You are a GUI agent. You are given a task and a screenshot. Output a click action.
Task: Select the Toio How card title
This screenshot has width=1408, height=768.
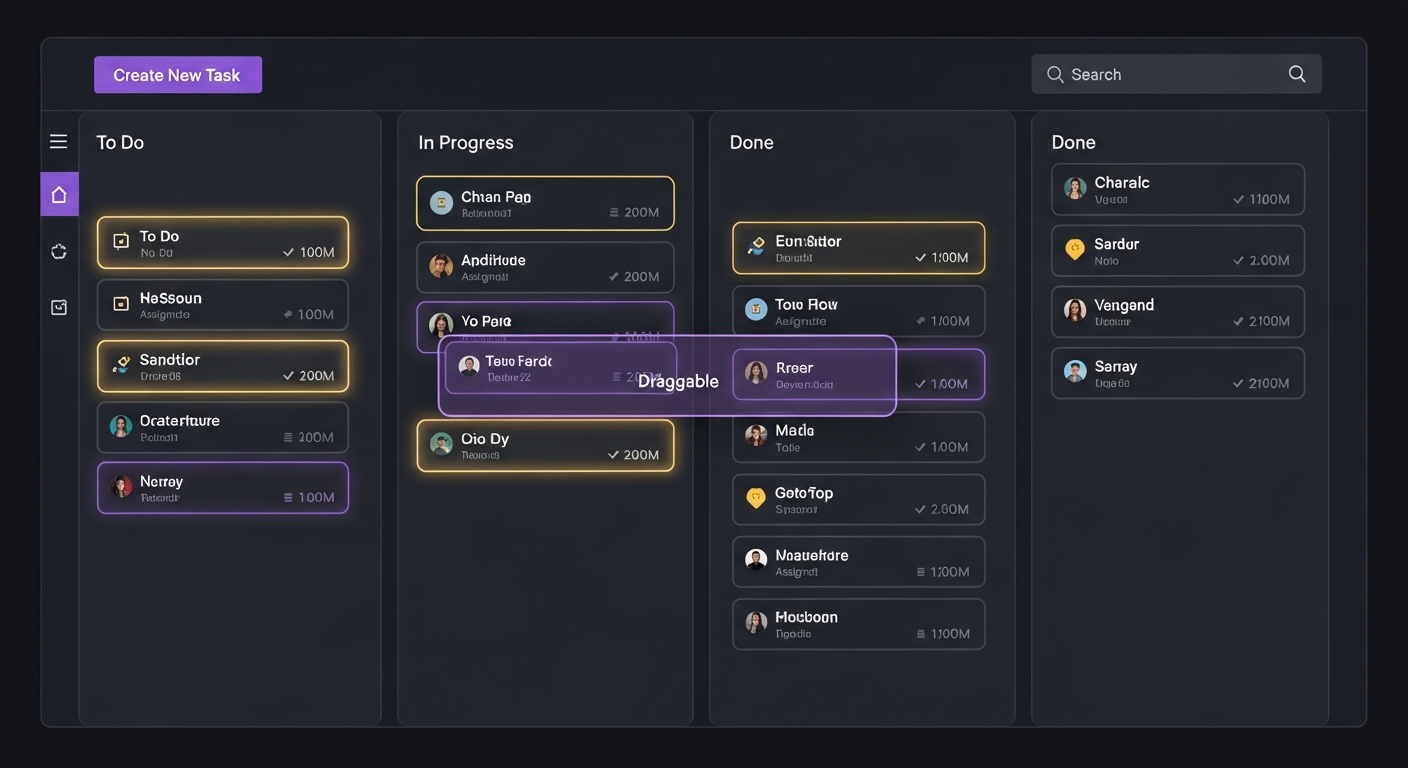pyautogui.click(x=806, y=304)
